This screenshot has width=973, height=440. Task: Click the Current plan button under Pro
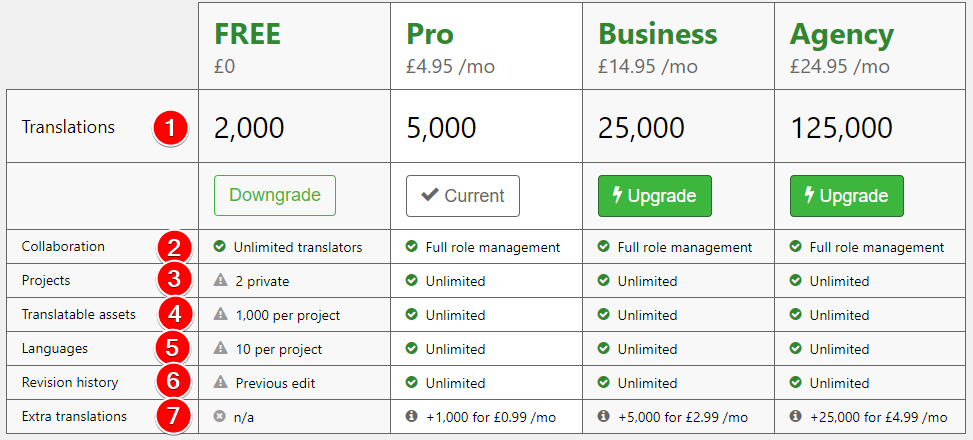[x=463, y=196]
